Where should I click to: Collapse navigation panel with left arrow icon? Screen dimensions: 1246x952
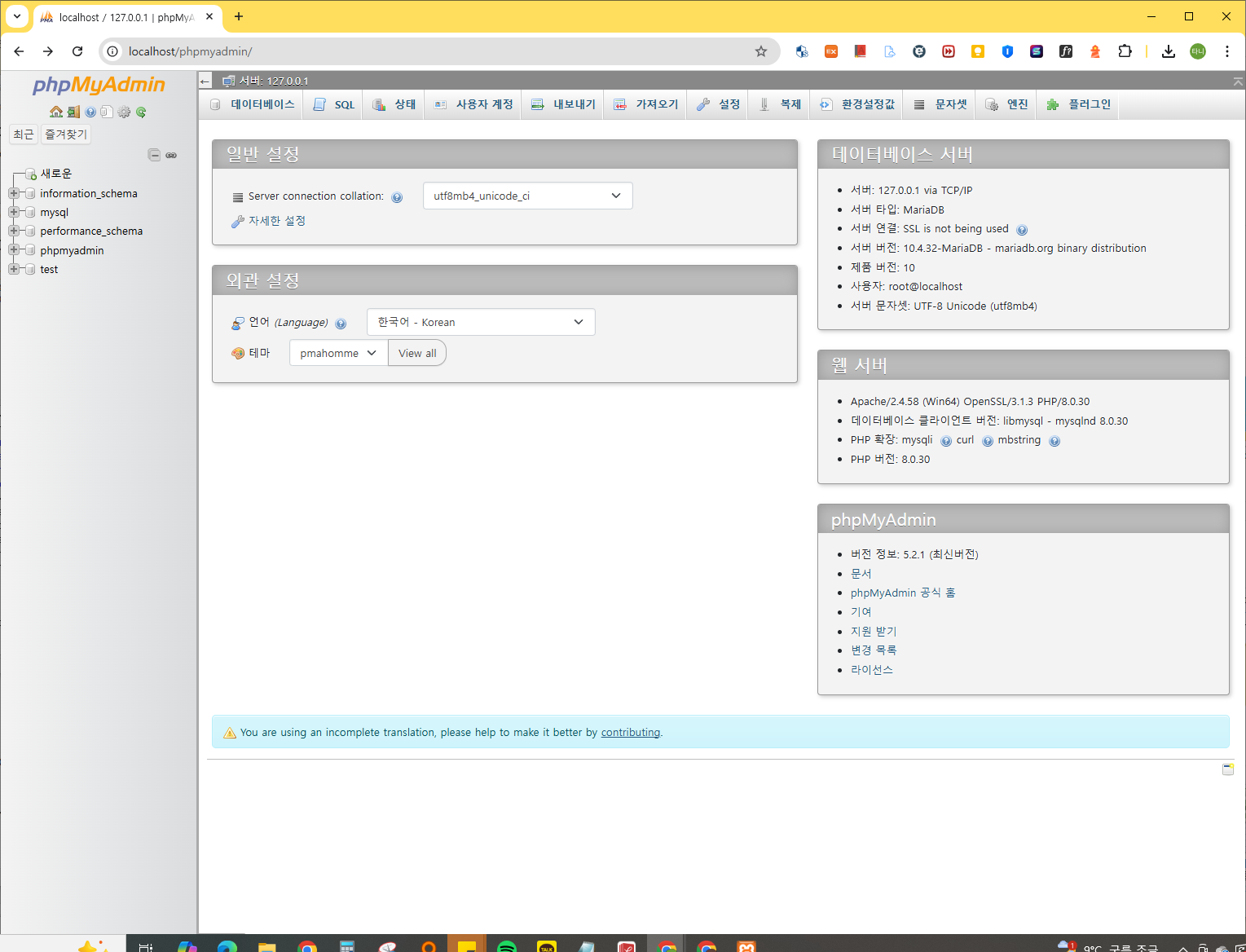click(205, 81)
